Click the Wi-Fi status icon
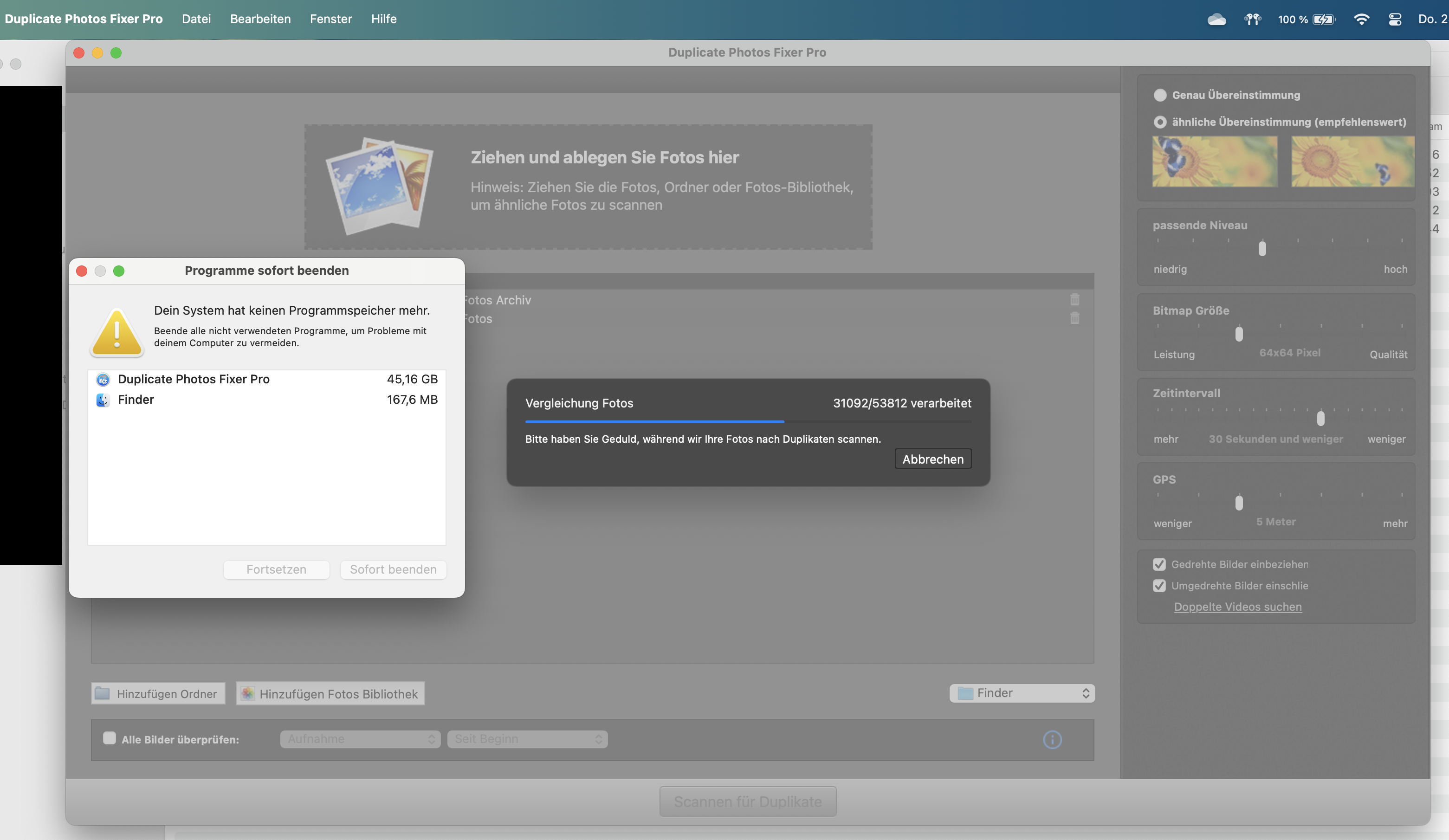 pyautogui.click(x=1361, y=19)
